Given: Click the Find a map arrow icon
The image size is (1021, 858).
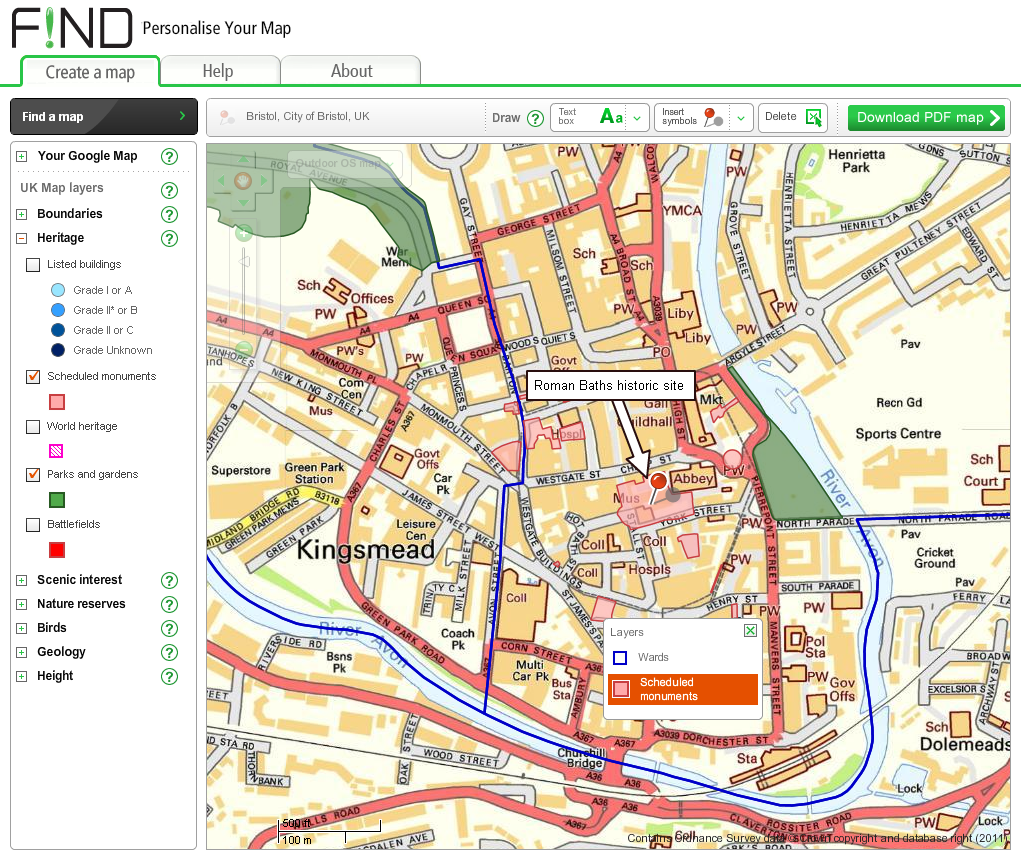Looking at the screenshot, I should (x=183, y=116).
